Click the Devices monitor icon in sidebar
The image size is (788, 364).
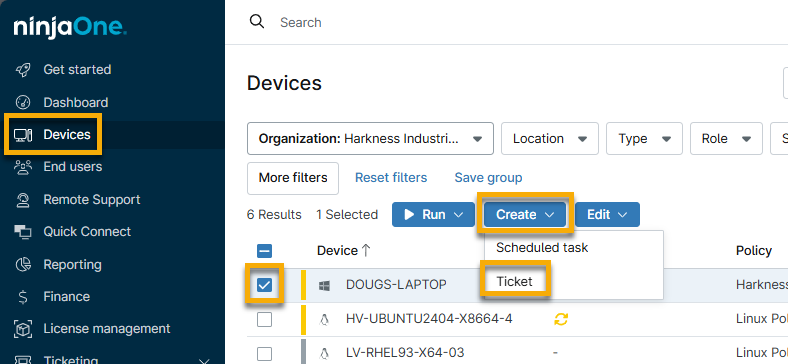[23, 135]
